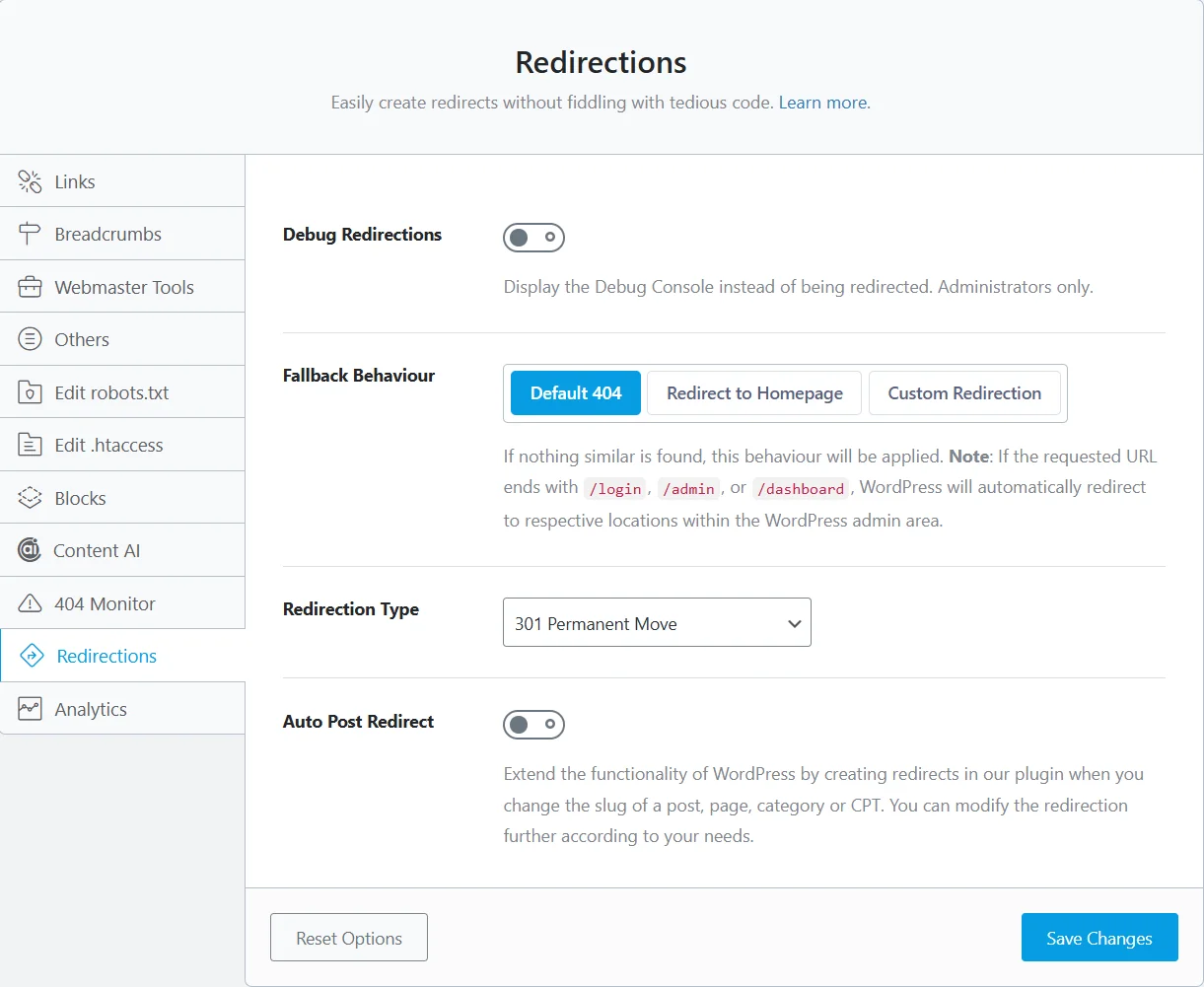1204x987 pixels.
Task: Enable the Debug Redirections toggle
Action: tap(533, 237)
